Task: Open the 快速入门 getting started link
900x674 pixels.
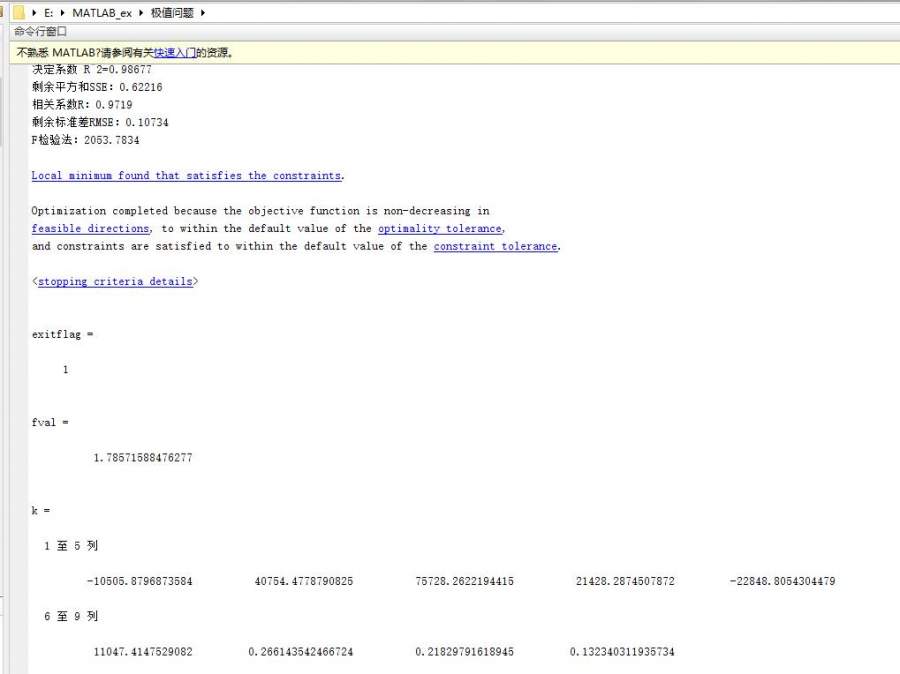Action: [x=175, y=53]
